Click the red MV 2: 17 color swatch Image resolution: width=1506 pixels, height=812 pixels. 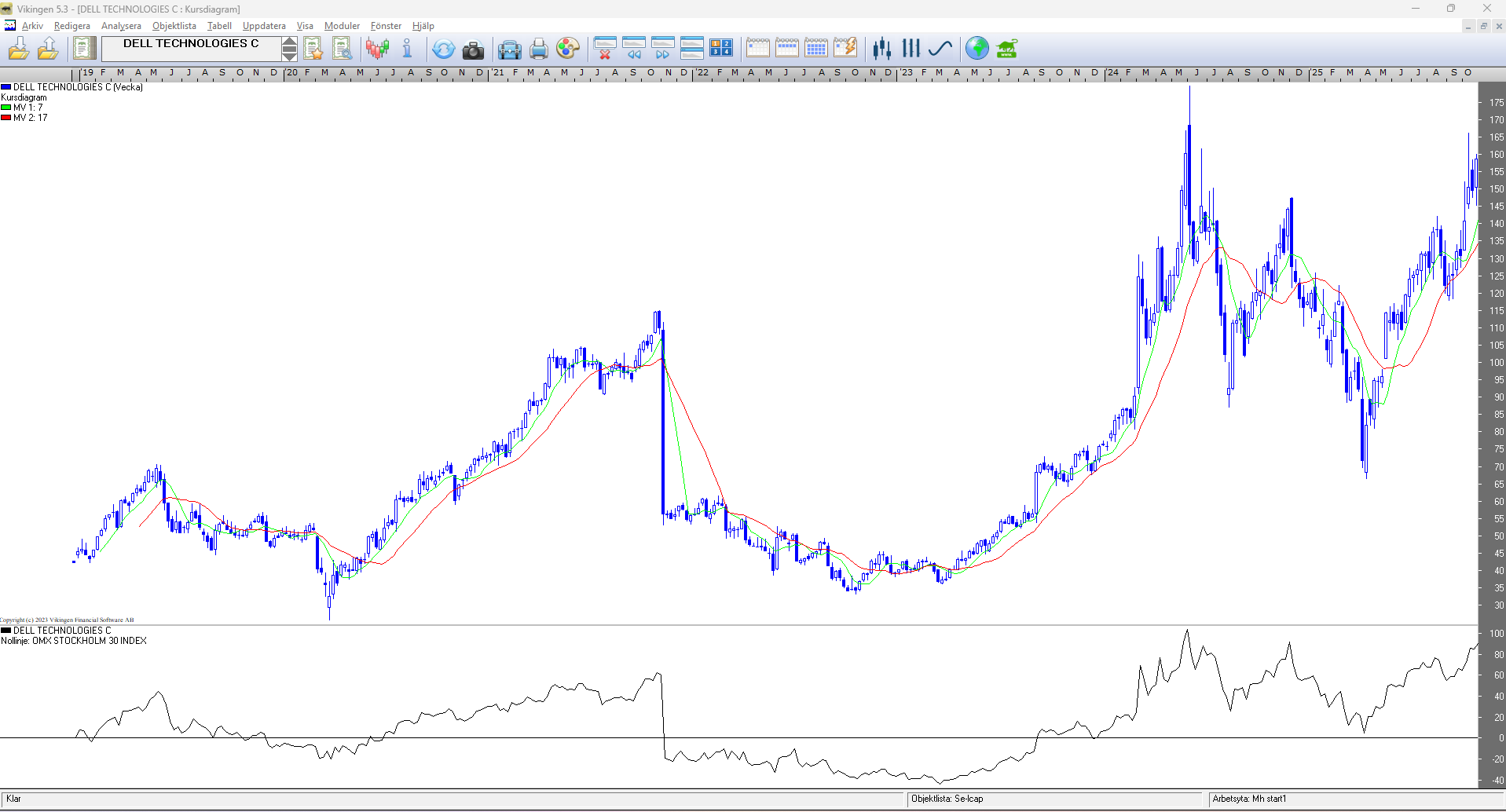5,118
